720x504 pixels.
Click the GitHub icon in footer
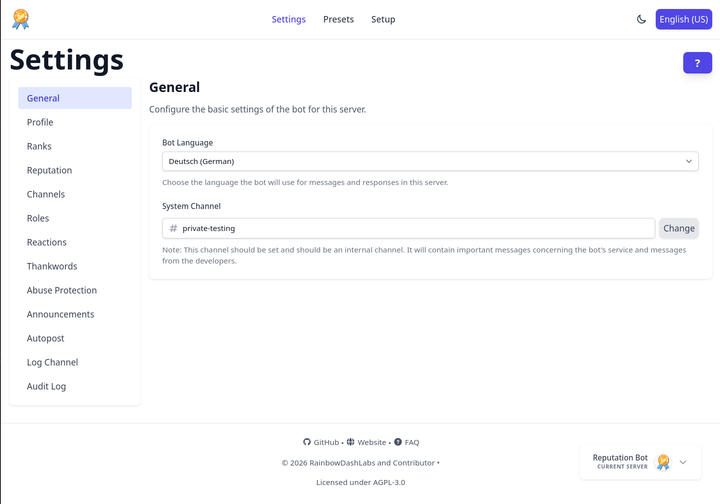pos(307,442)
